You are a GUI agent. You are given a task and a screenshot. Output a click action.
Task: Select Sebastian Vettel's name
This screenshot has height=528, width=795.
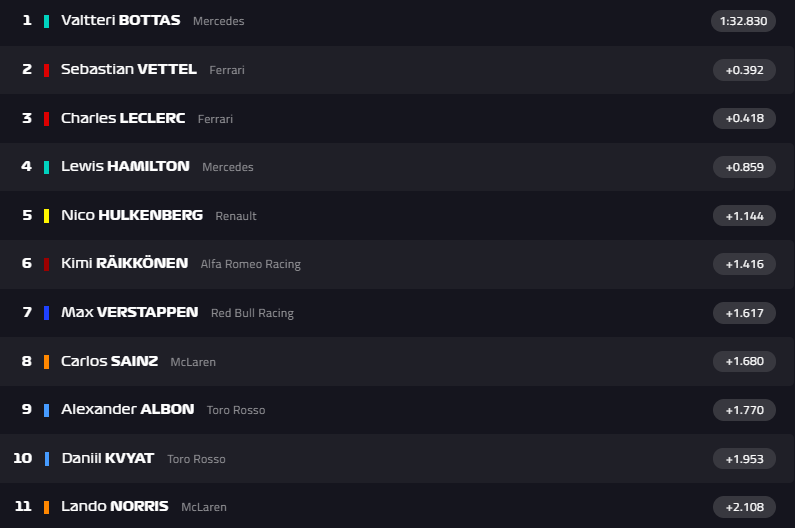click(x=128, y=69)
